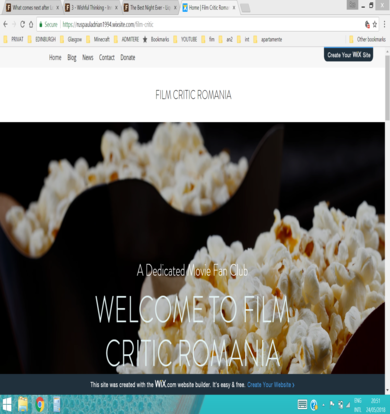Click the Chrome icon in the taskbar
The image size is (390, 414).
click(x=40, y=404)
